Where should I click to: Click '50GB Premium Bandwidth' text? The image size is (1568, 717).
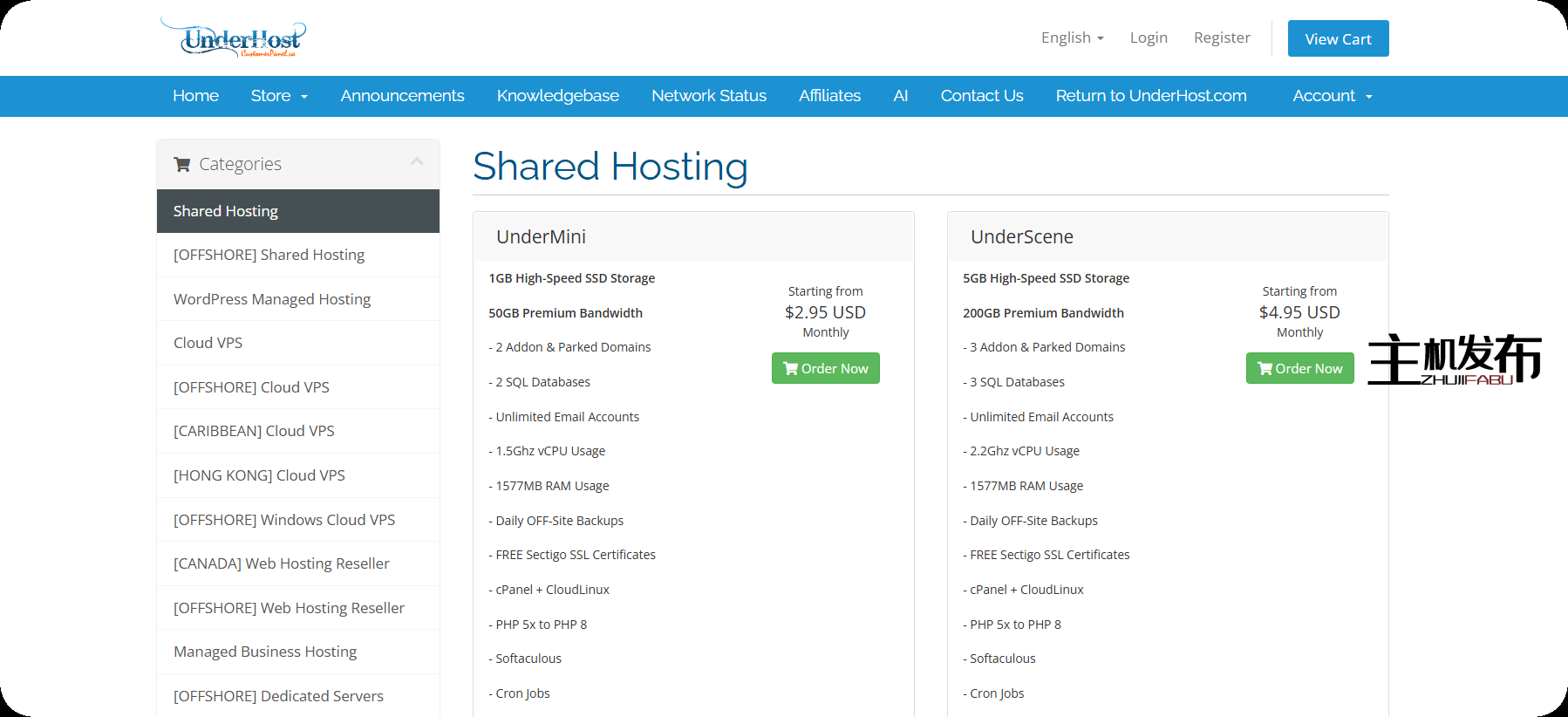point(565,313)
